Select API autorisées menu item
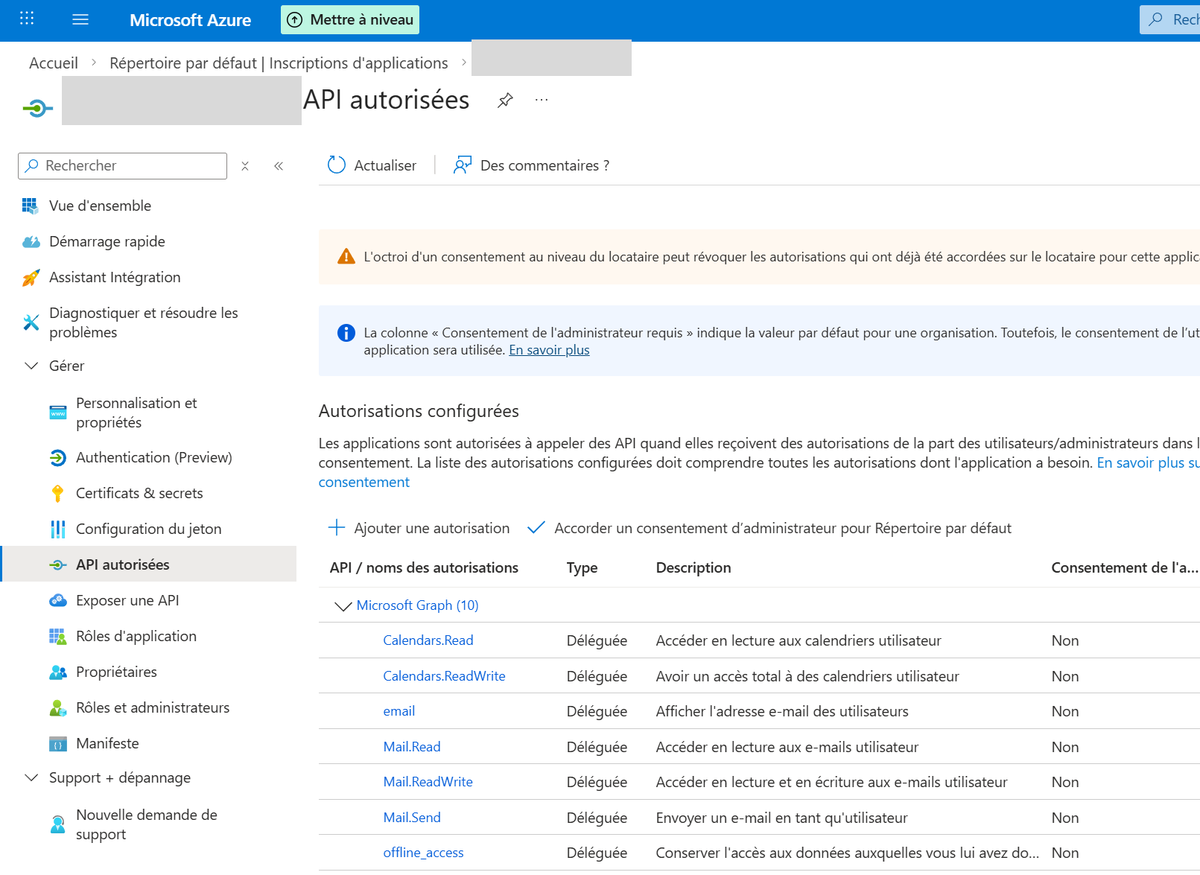Viewport: 1200px width, 875px height. click(148, 565)
